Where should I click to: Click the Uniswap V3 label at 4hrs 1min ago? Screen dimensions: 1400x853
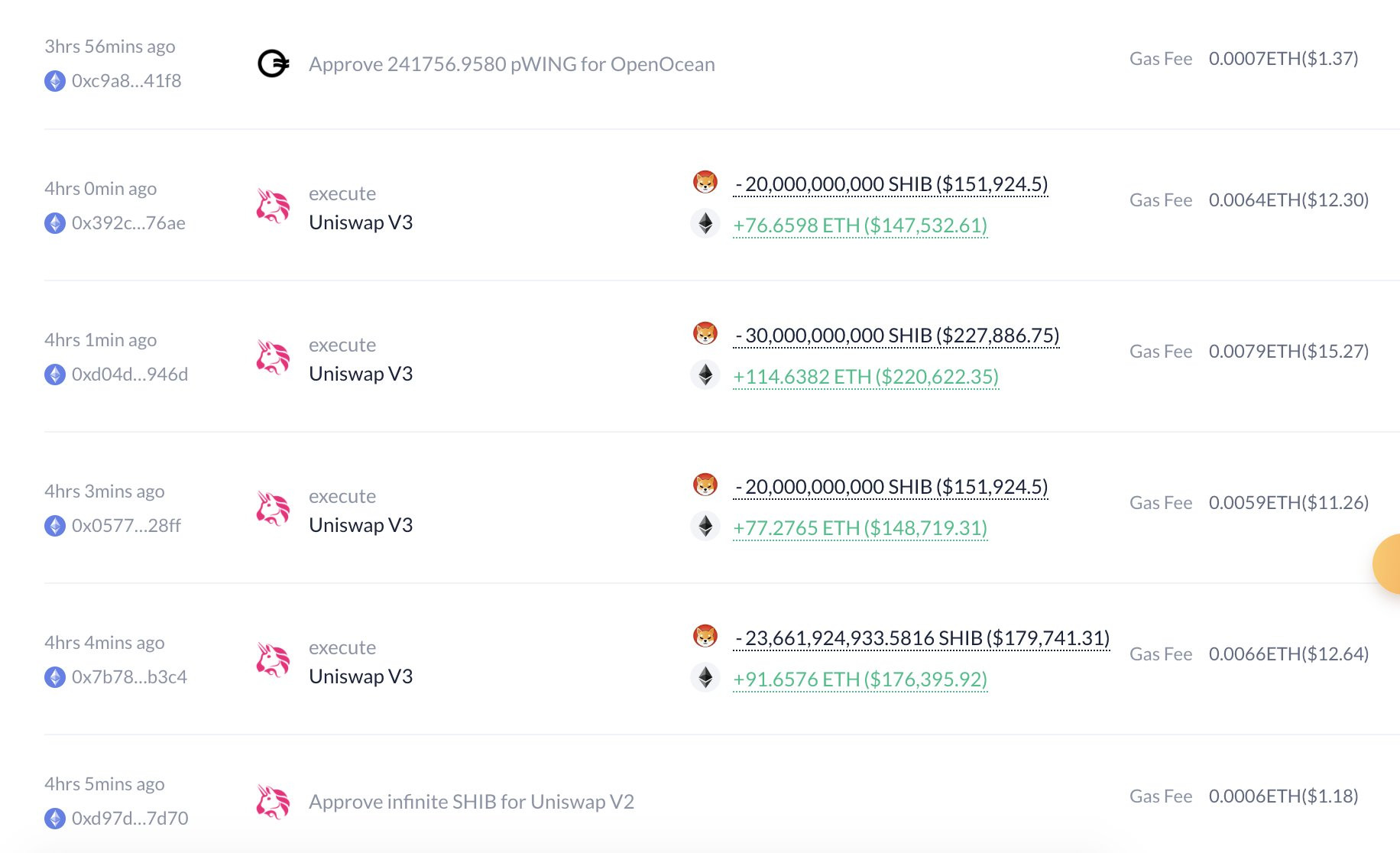[361, 374]
